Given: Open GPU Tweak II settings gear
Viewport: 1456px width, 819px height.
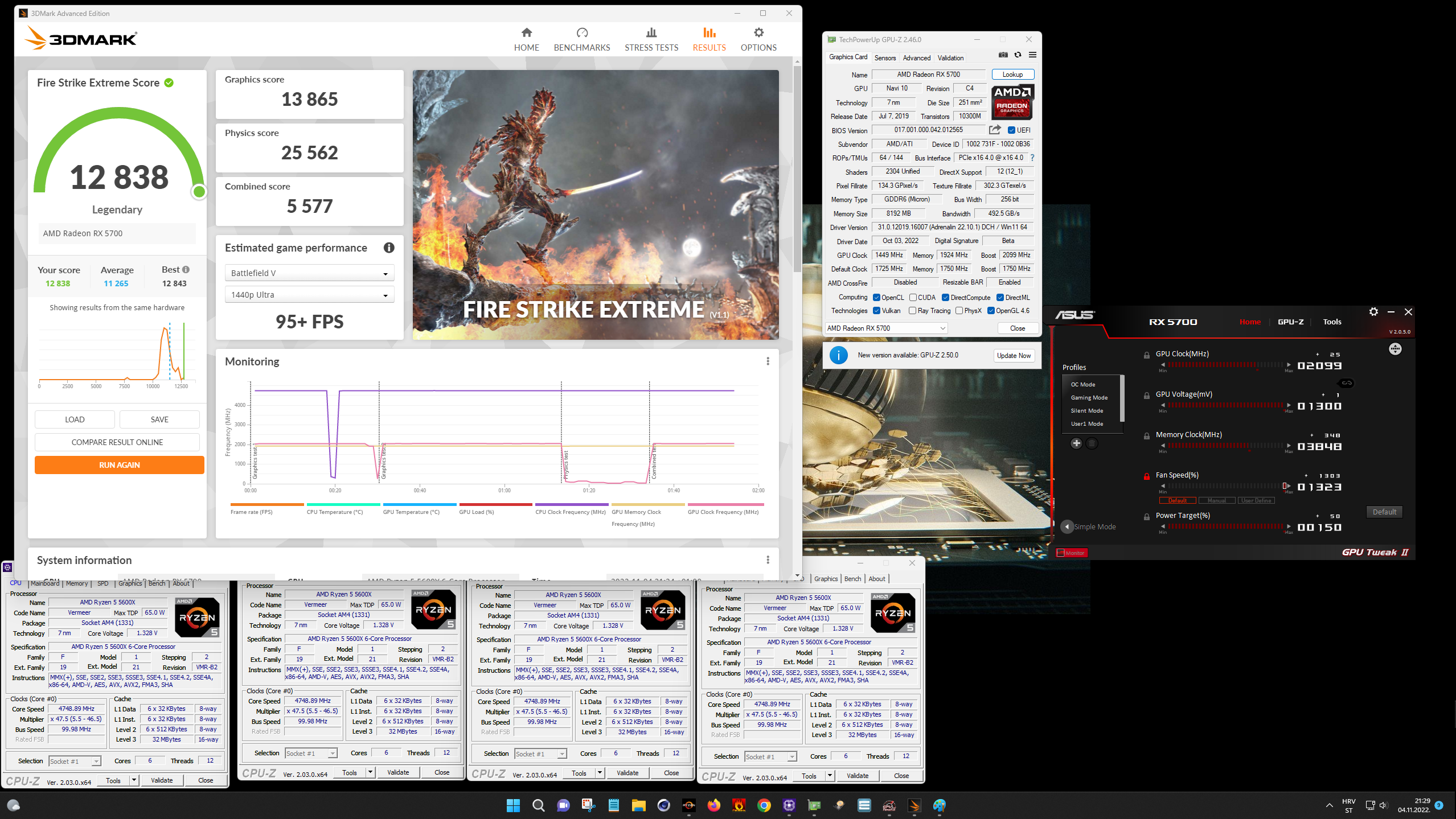Looking at the screenshot, I should coord(1373,312).
